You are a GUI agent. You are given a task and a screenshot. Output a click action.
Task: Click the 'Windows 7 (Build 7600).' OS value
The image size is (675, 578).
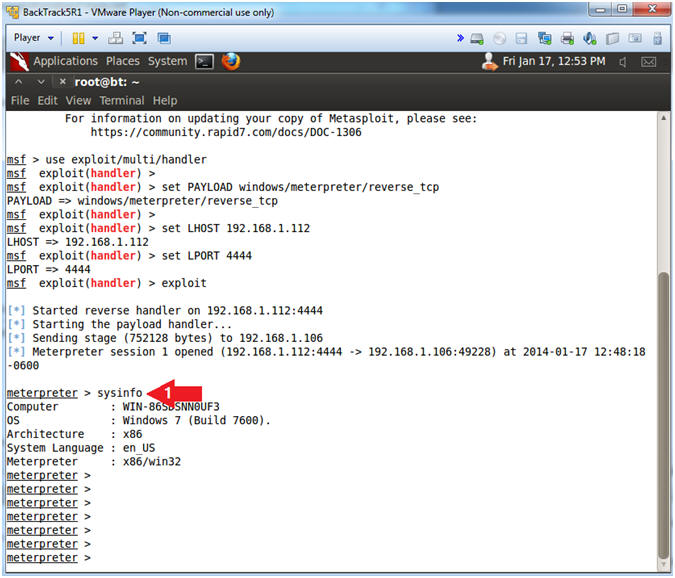[197, 420]
